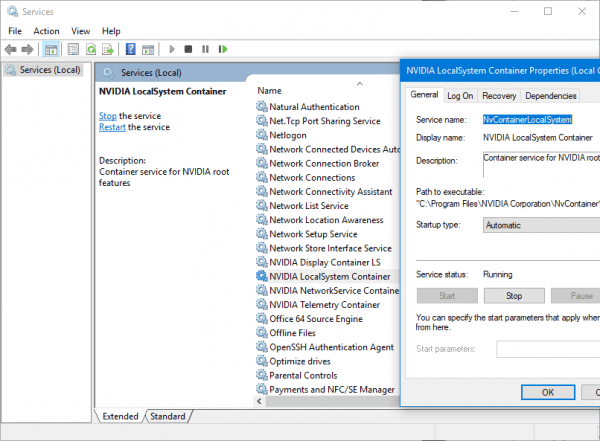Click gear icon next to Netlogon
This screenshot has height=441, width=600.
(262, 135)
